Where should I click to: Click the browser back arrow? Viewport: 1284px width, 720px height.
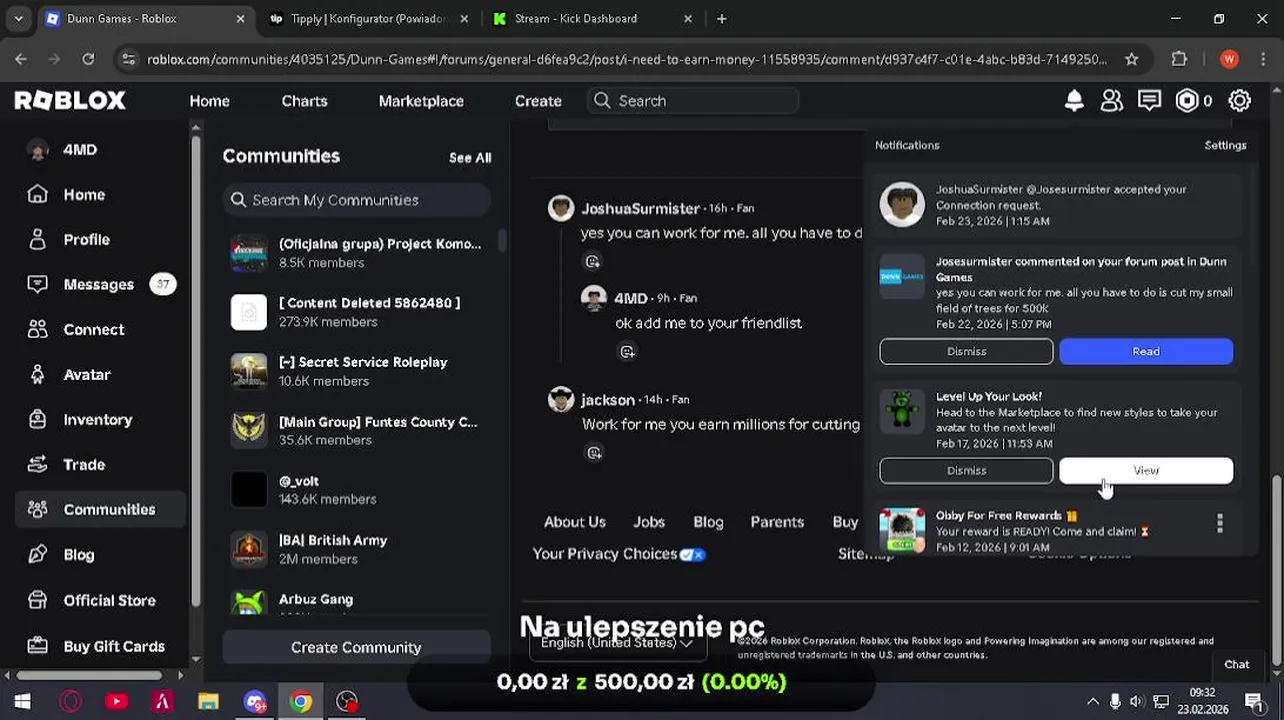click(x=21, y=59)
